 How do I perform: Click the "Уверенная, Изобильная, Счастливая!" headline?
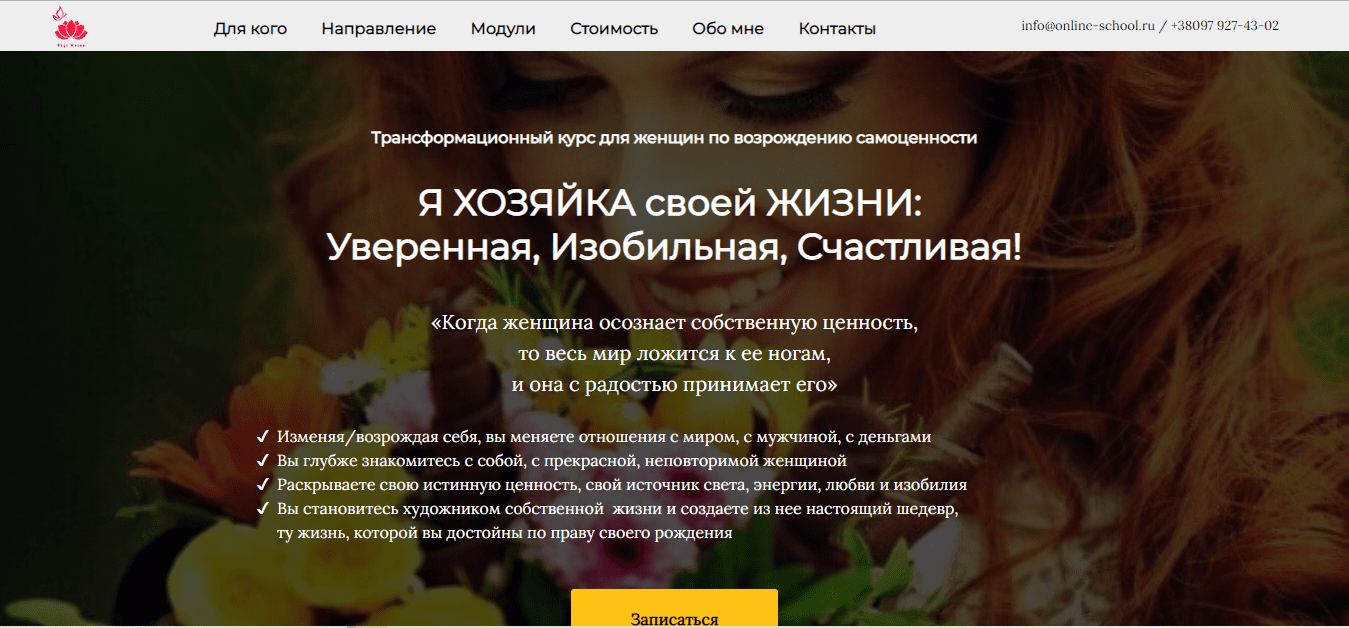674,247
